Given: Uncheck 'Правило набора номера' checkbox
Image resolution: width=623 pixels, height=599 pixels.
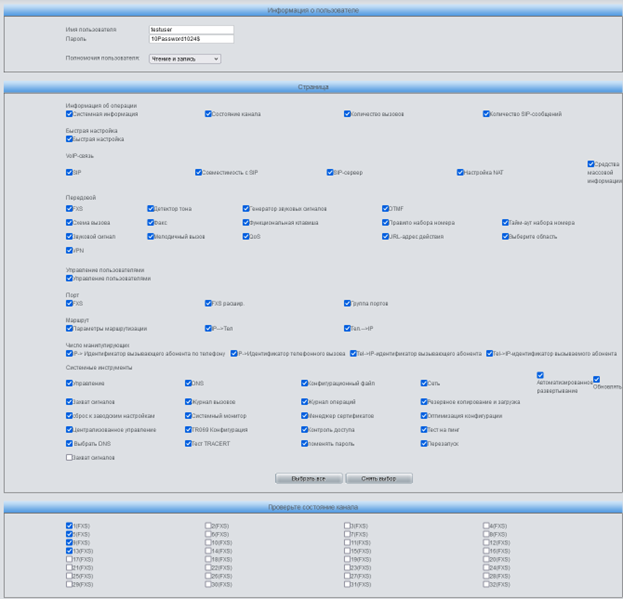Looking at the screenshot, I should point(385,222).
